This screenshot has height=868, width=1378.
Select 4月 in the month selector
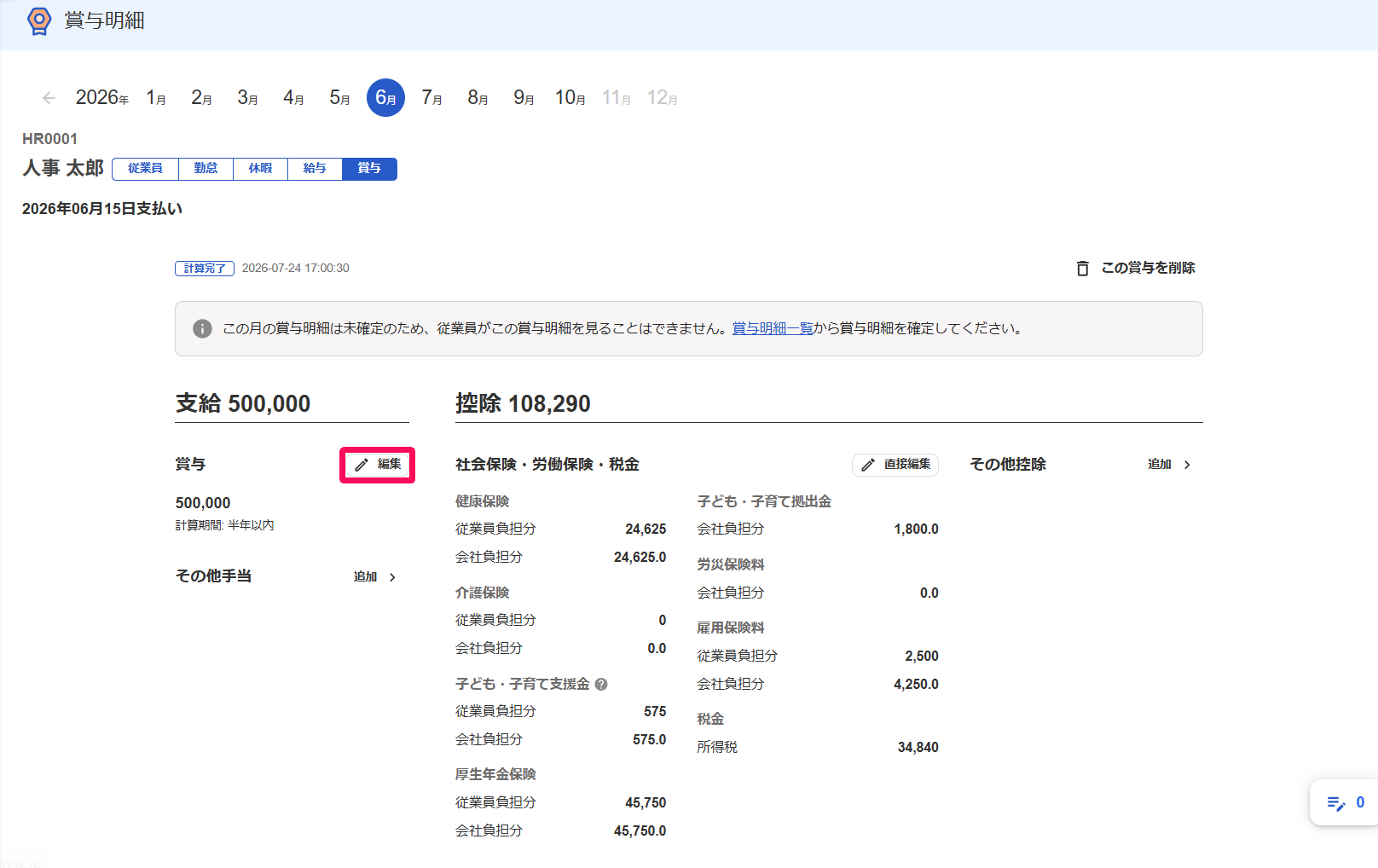tap(293, 98)
